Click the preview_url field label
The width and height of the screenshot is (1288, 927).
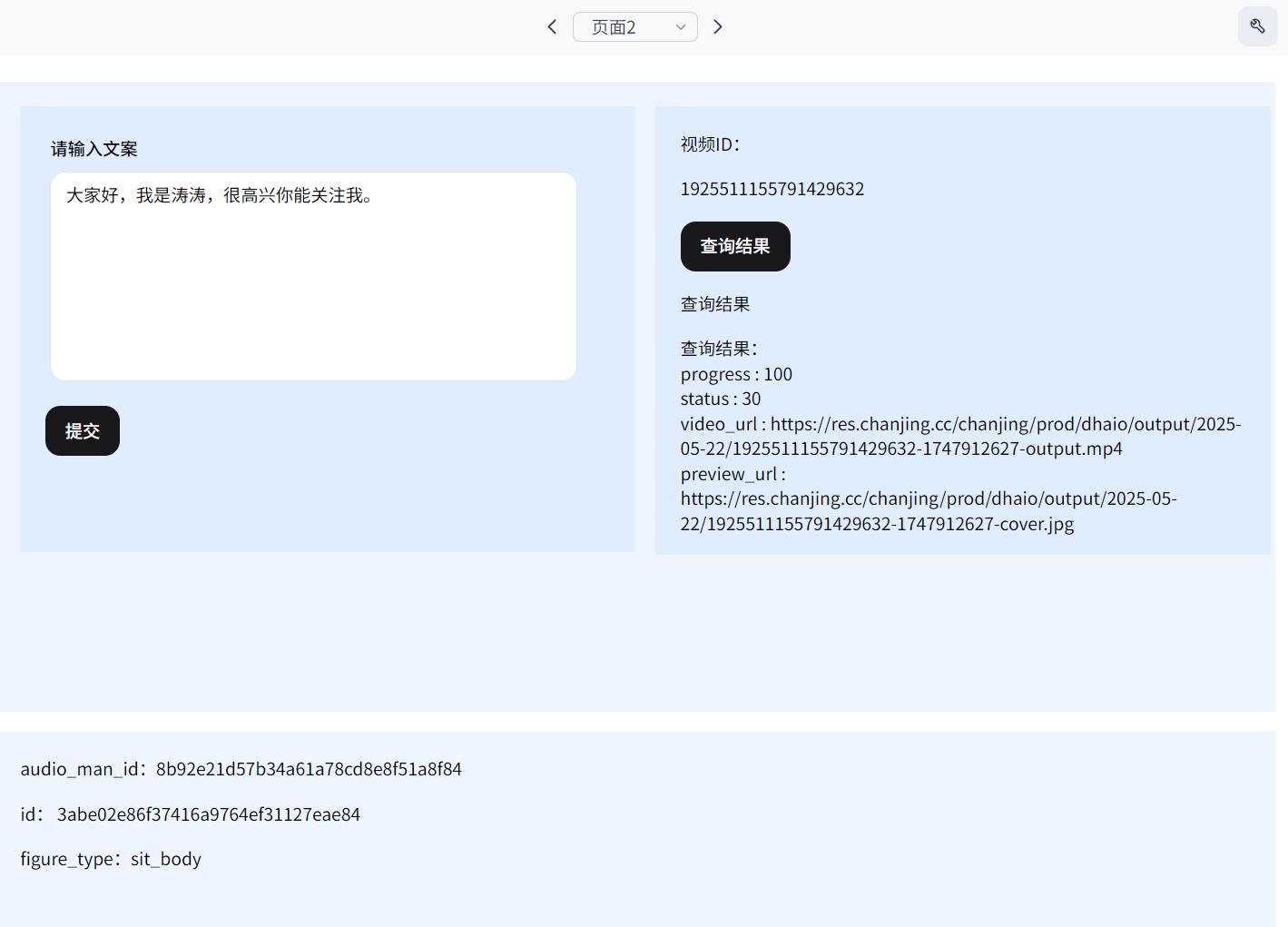732,474
